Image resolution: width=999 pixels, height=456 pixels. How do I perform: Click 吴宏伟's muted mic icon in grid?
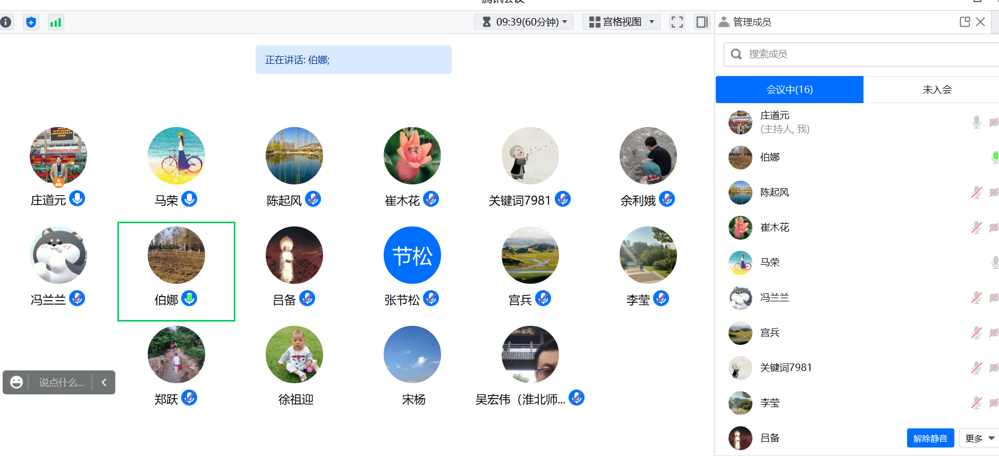pos(576,398)
